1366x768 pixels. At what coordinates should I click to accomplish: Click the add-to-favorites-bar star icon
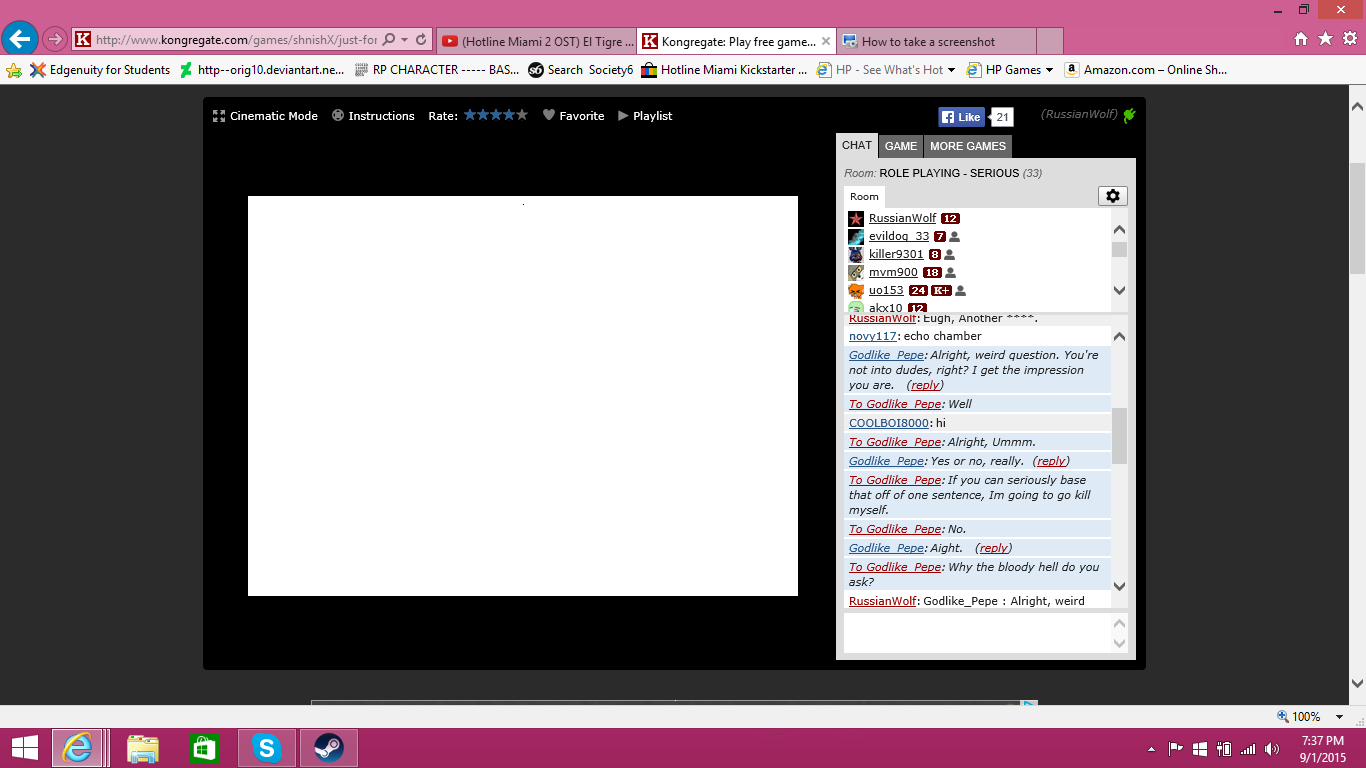click(14, 70)
